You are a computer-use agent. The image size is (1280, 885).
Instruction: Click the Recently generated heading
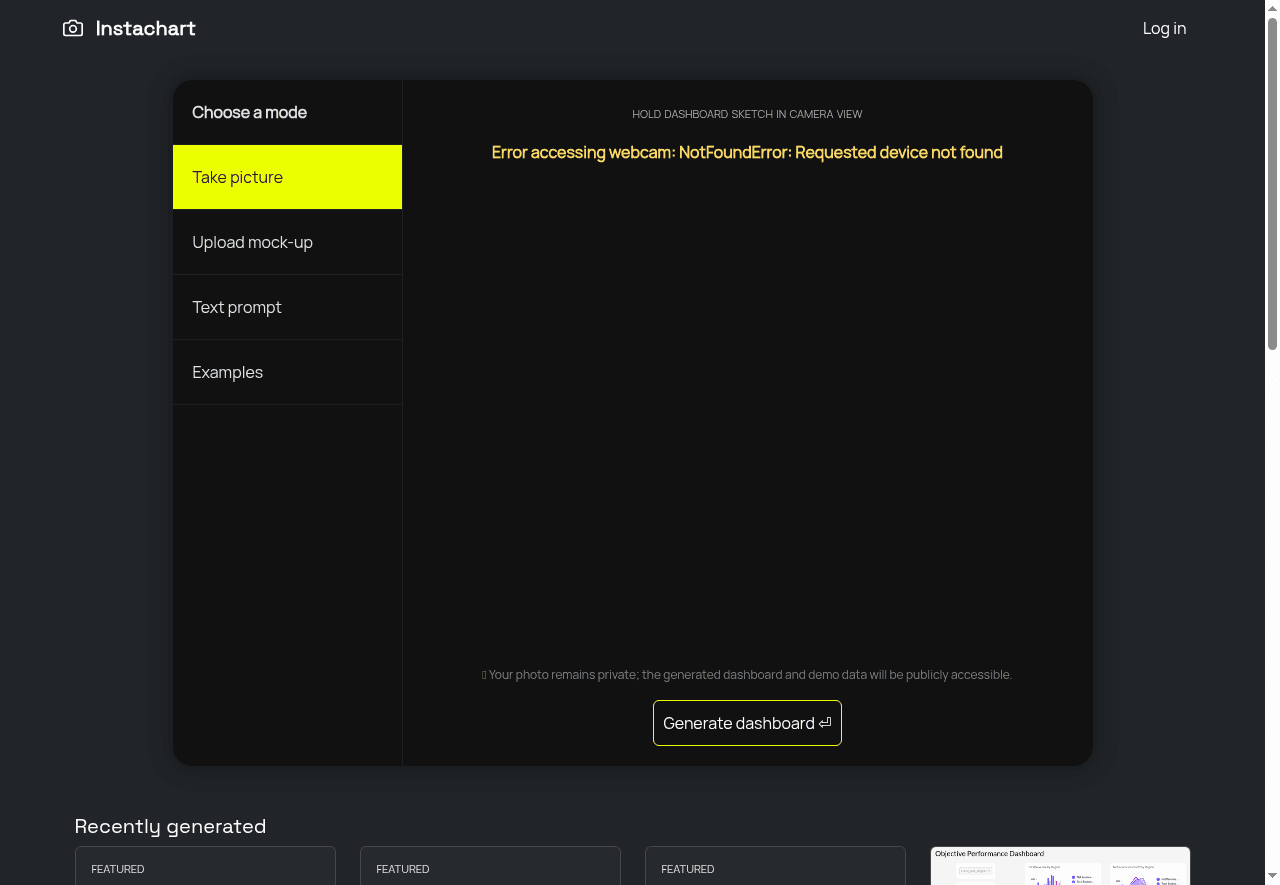pos(170,826)
